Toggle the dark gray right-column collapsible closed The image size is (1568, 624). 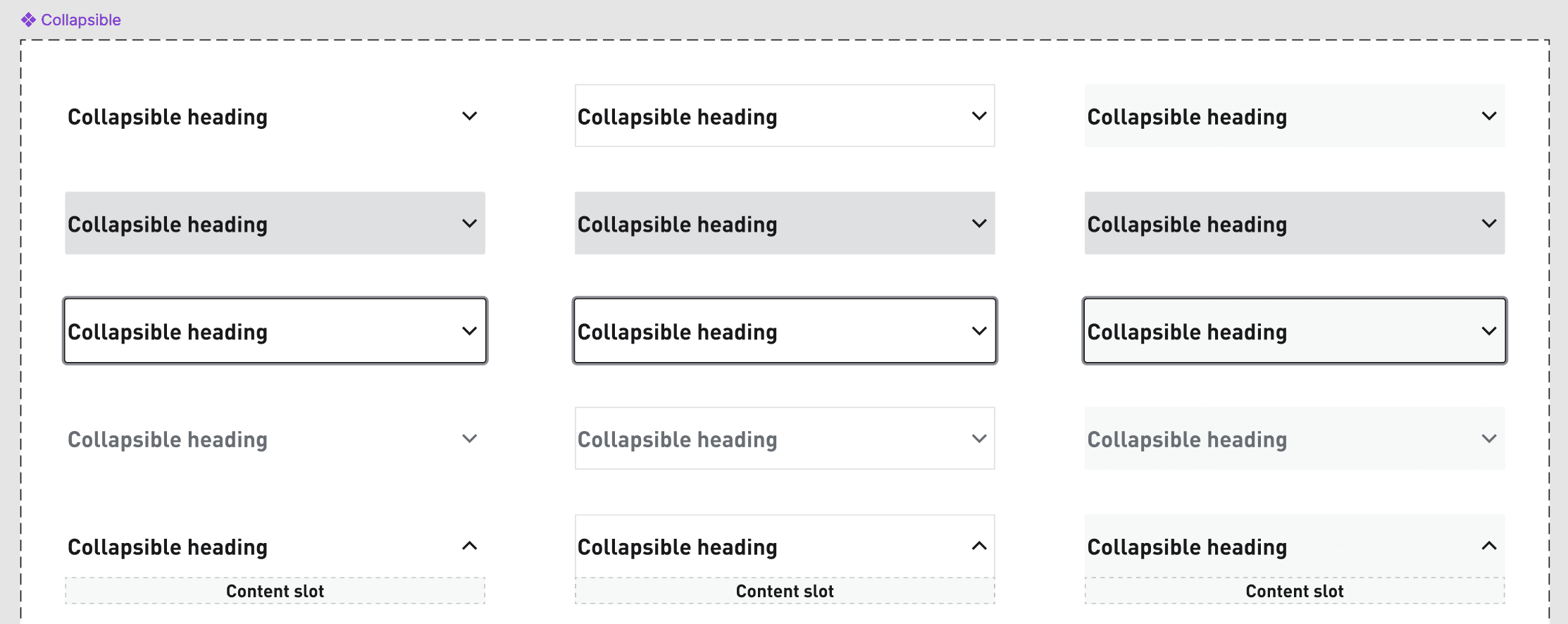pyautogui.click(x=1293, y=223)
